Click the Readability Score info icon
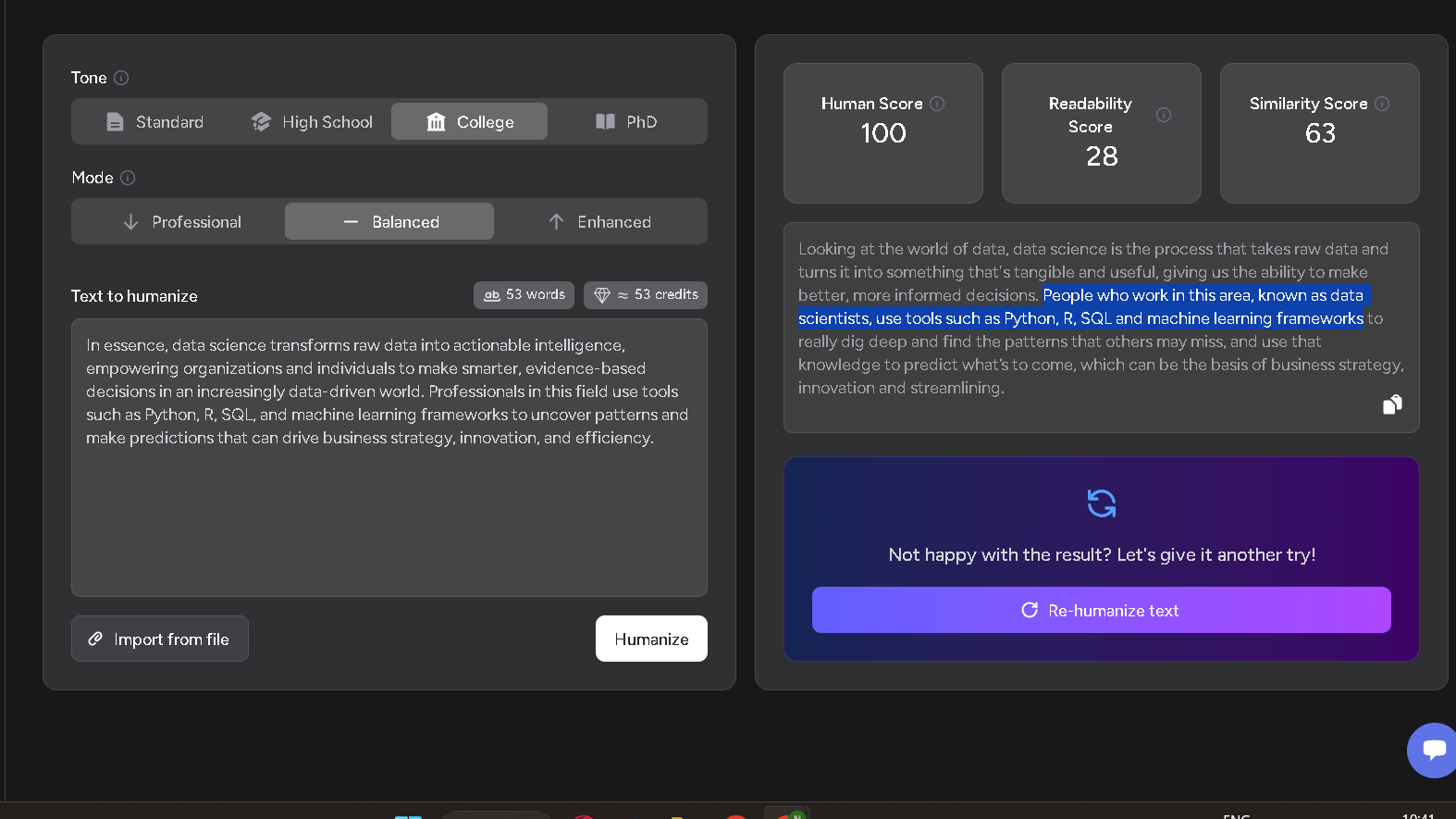Viewport: 1456px width, 819px height. [1164, 115]
